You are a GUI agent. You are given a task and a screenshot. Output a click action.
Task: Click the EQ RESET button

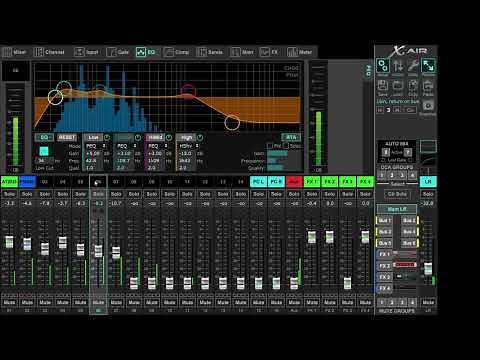coord(67,137)
